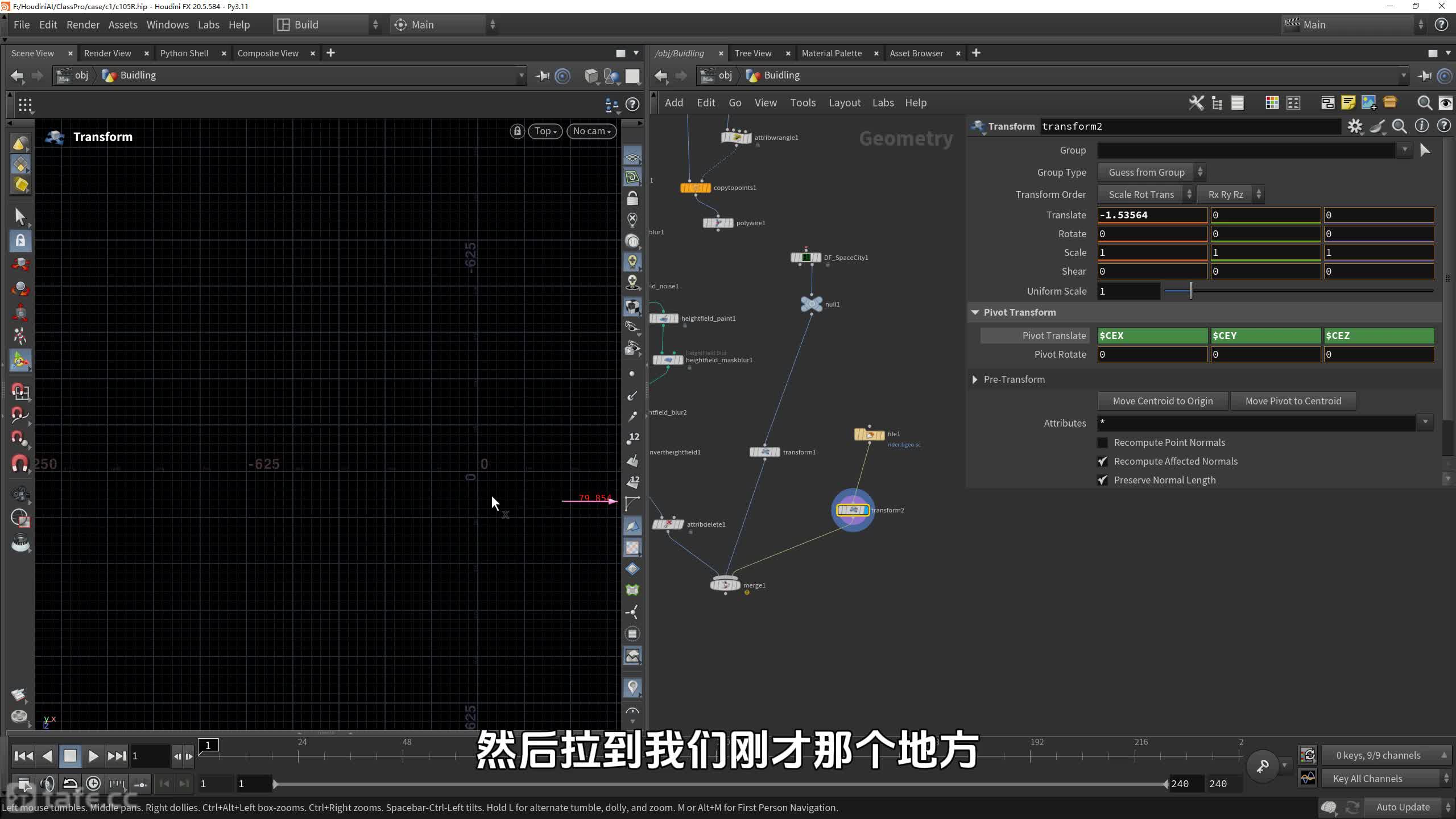Disable Preserve Normal Length checkbox
The image size is (1456, 819).
point(1102,480)
